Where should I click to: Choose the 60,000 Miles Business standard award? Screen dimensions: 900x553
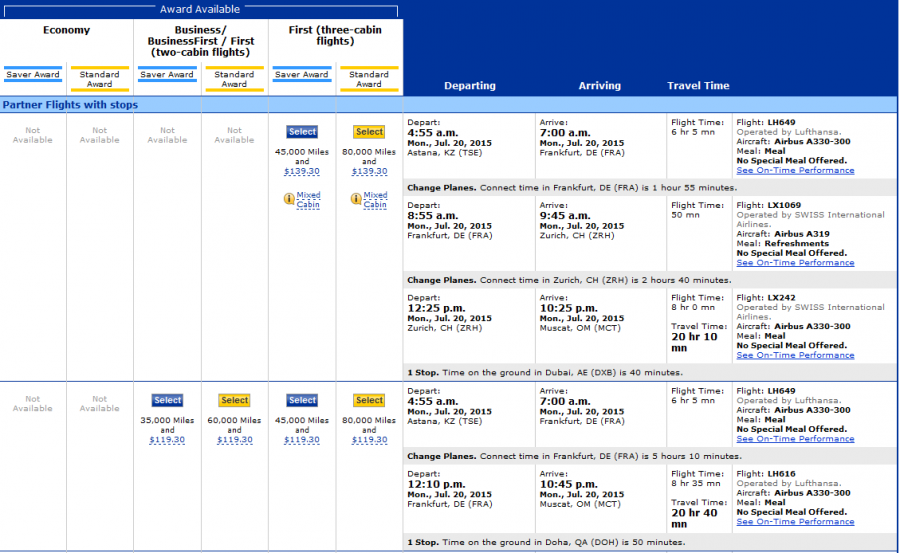(234, 401)
